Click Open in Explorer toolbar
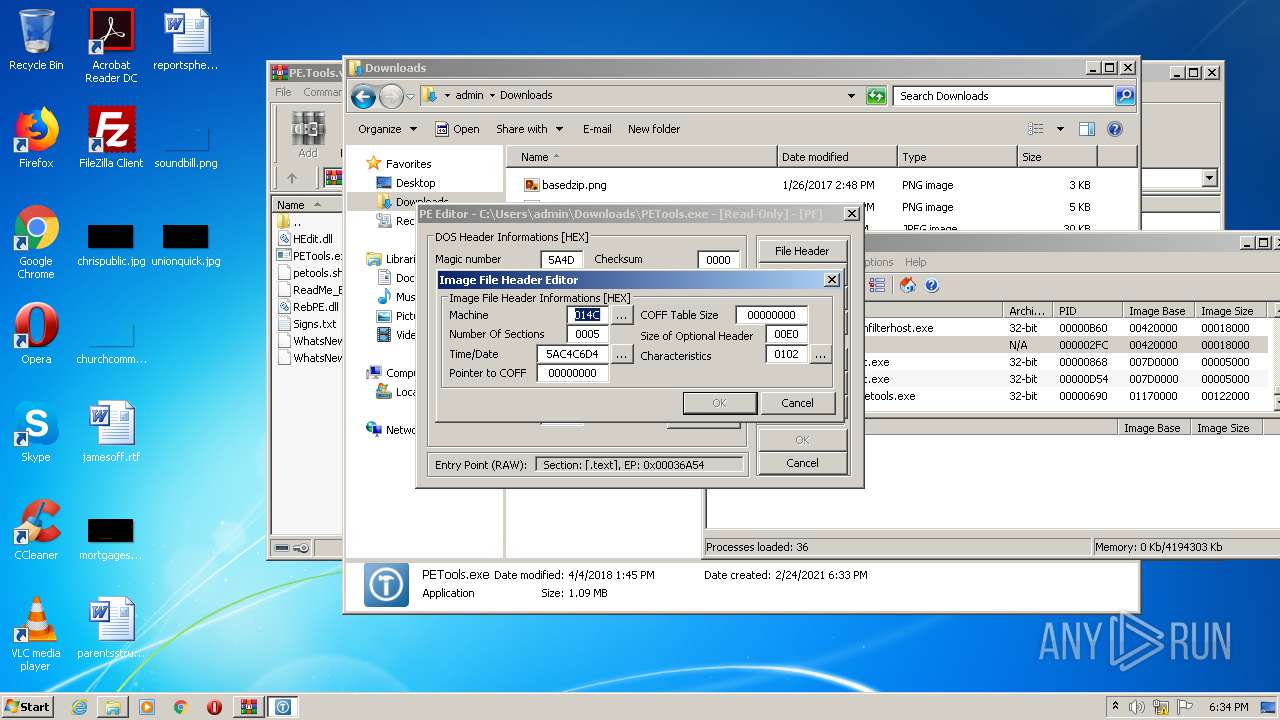1280x720 pixels. [x=457, y=129]
